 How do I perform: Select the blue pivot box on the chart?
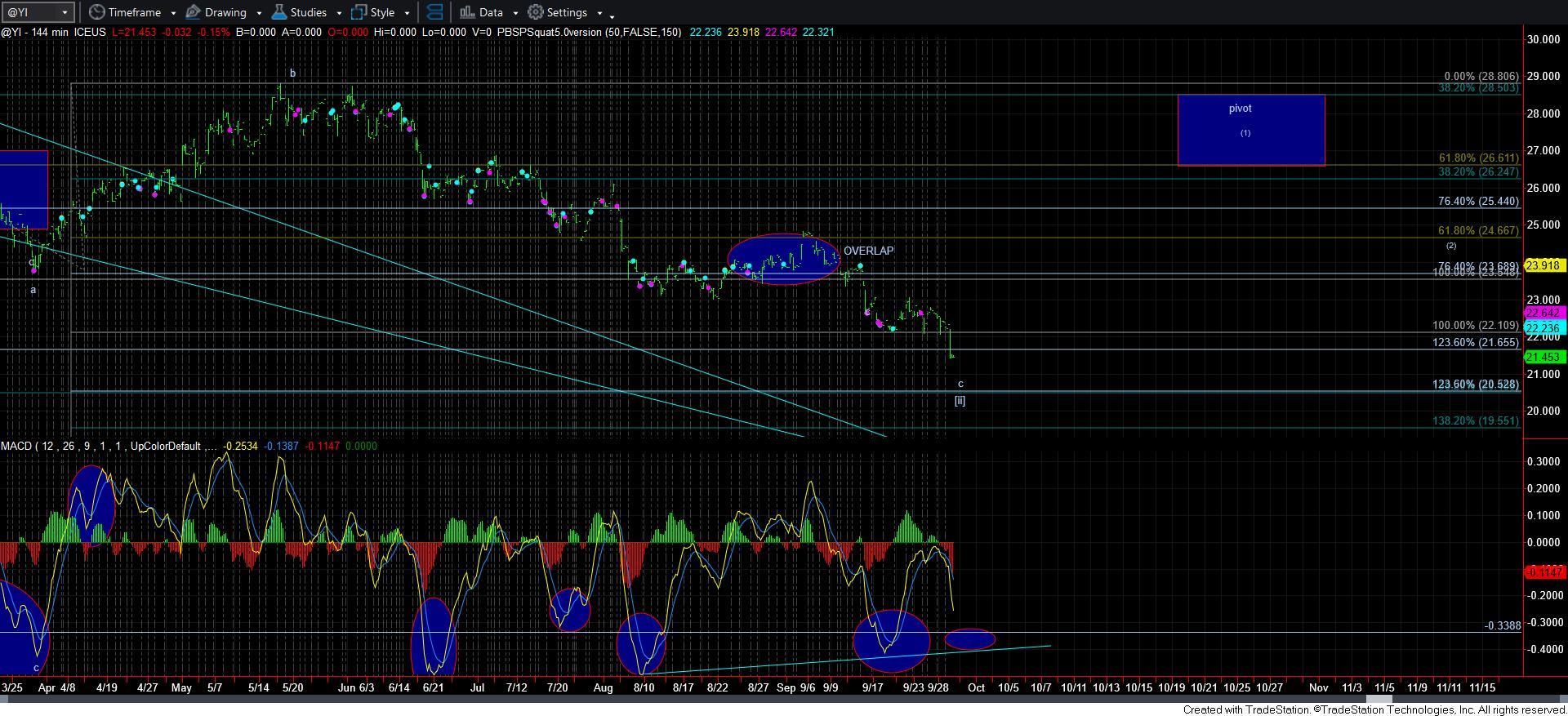pyautogui.click(x=1251, y=130)
